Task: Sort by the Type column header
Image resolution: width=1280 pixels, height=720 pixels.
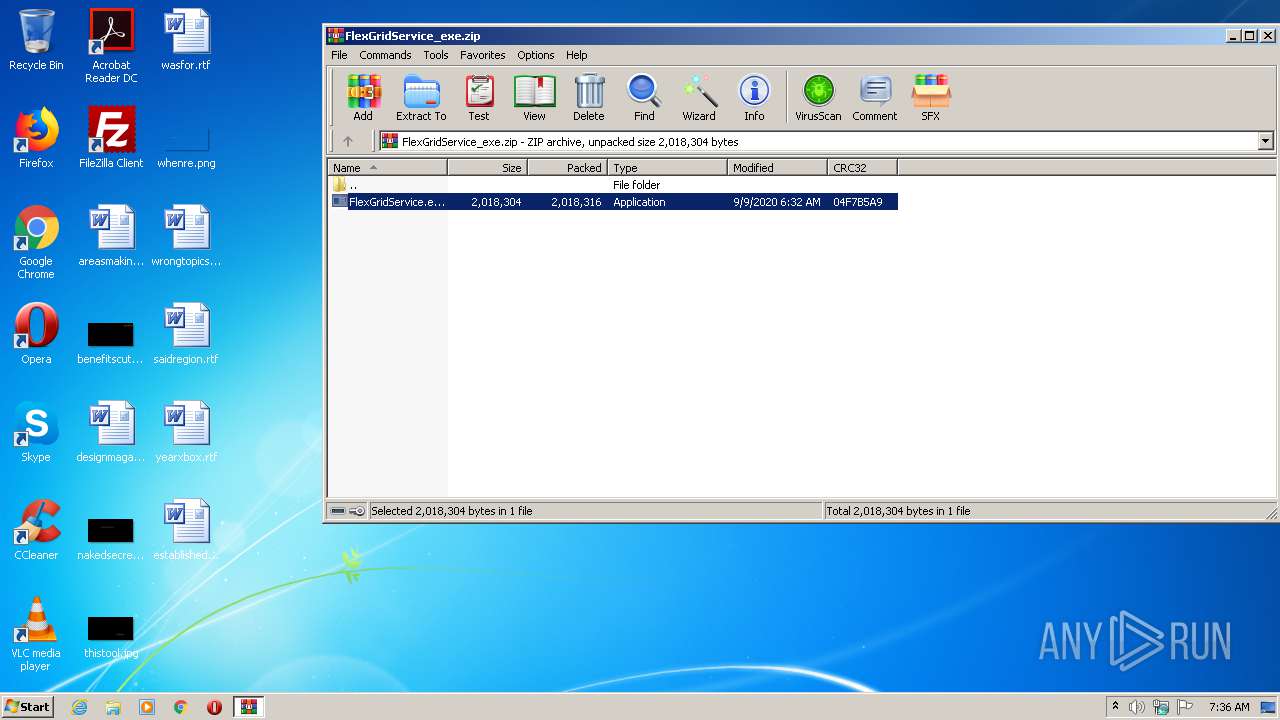Action: pos(667,168)
